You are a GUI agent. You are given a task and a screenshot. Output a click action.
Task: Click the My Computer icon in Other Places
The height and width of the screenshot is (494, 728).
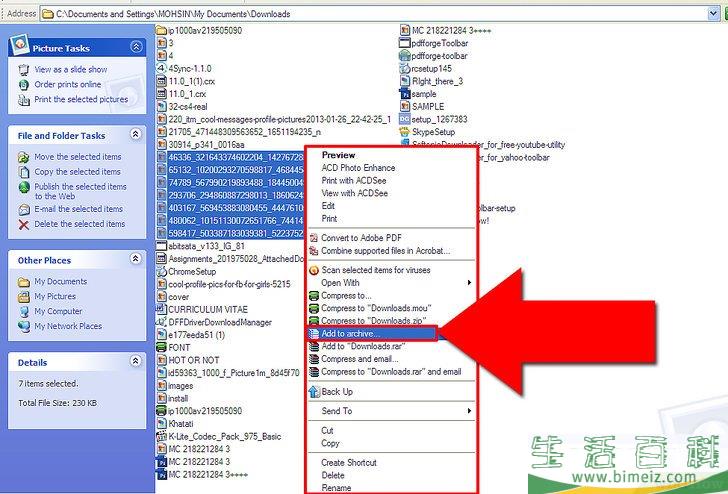tap(24, 312)
